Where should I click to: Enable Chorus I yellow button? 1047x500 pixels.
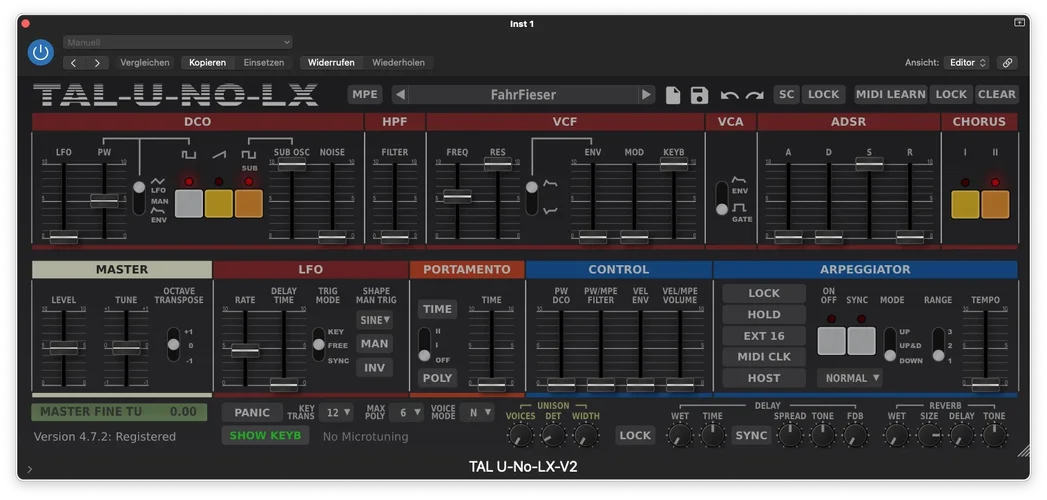coord(965,204)
